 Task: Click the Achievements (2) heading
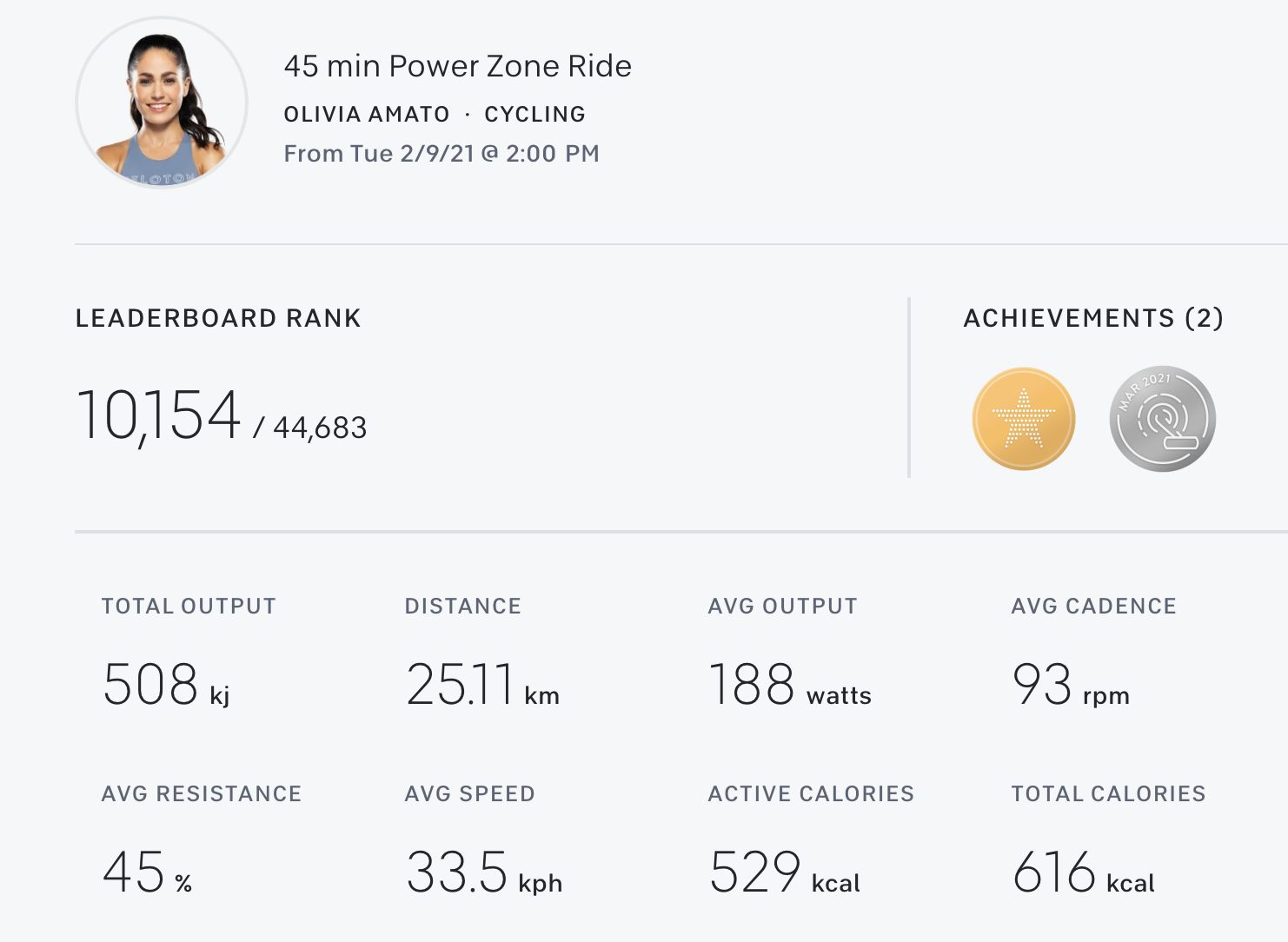1093,318
